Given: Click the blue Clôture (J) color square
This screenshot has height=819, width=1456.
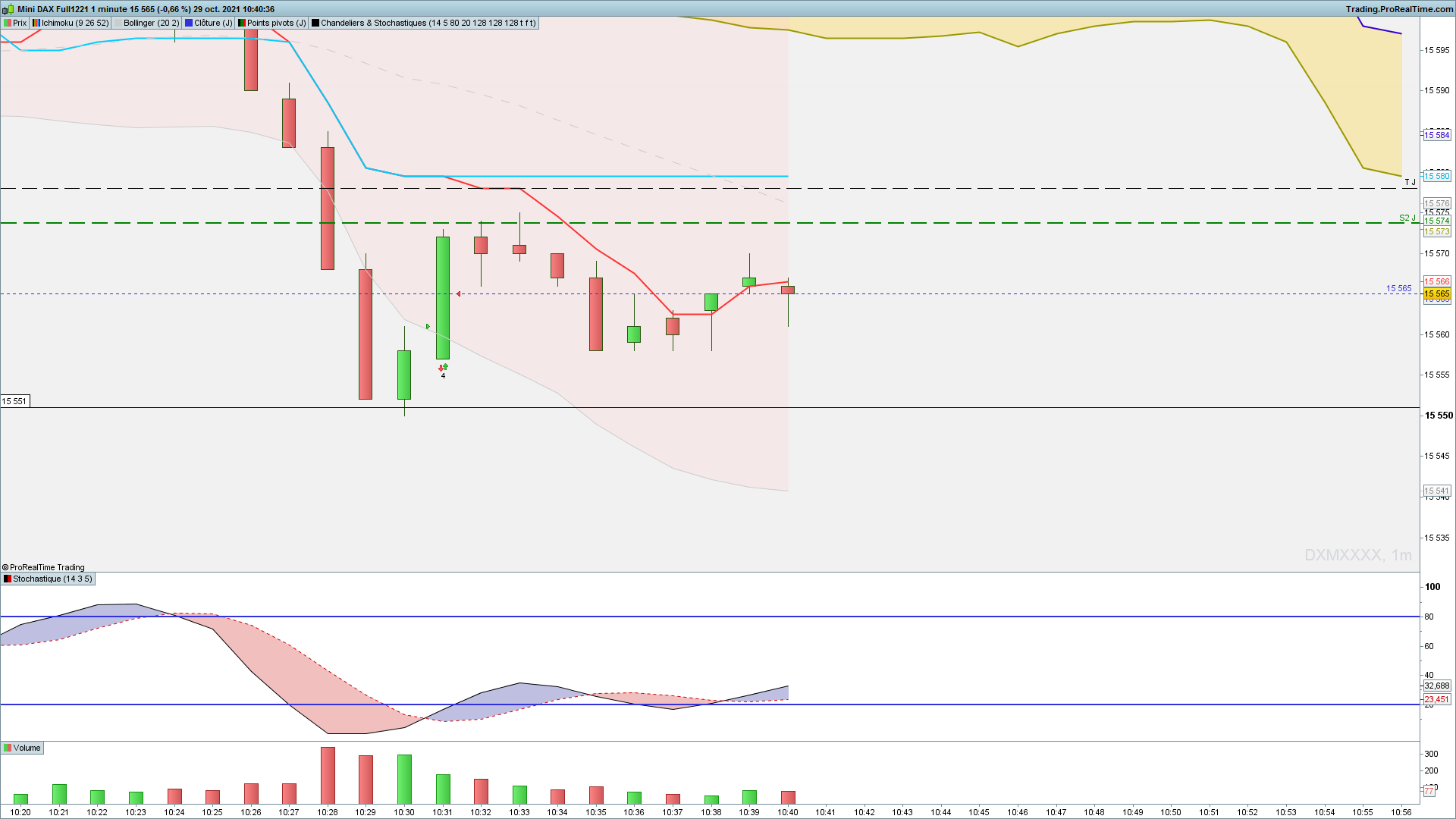Looking at the screenshot, I should pos(189,23).
